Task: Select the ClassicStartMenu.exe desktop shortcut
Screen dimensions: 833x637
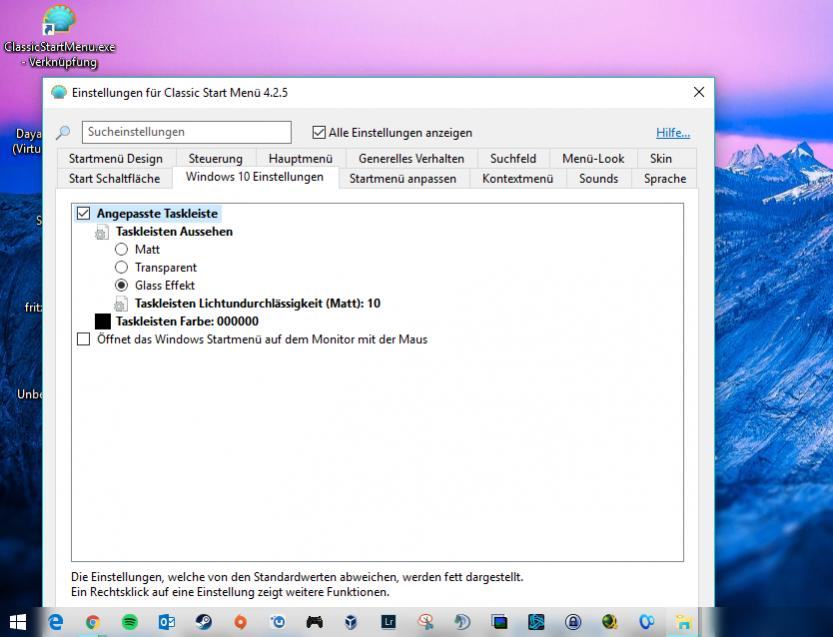Action: [x=59, y=36]
